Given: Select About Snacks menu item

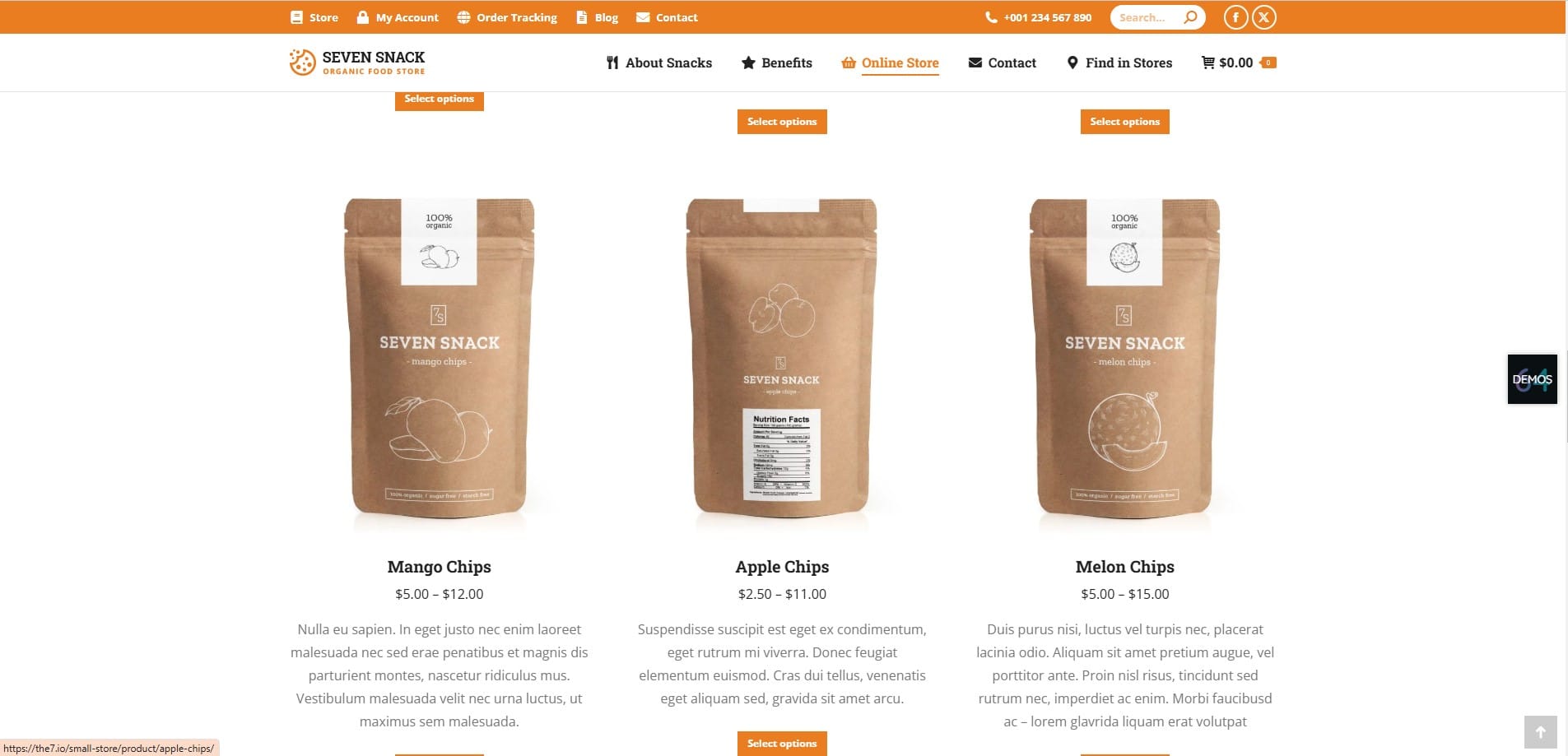Looking at the screenshot, I should 659,63.
